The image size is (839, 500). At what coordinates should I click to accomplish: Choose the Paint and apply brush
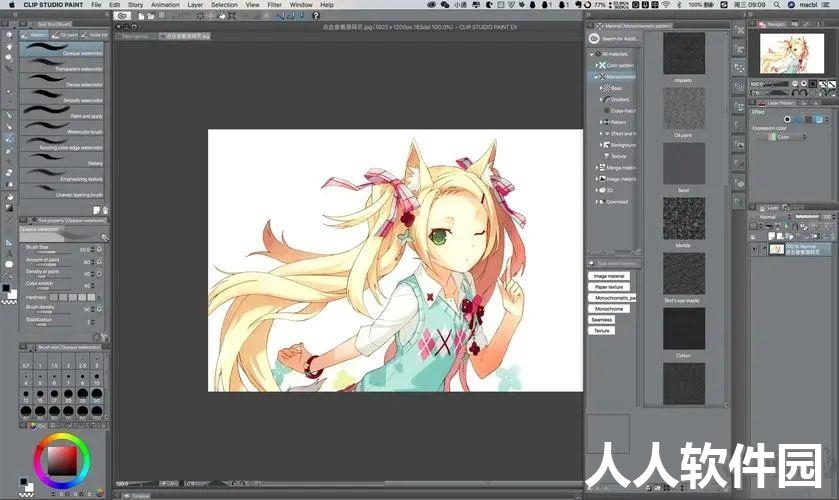click(x=62, y=112)
